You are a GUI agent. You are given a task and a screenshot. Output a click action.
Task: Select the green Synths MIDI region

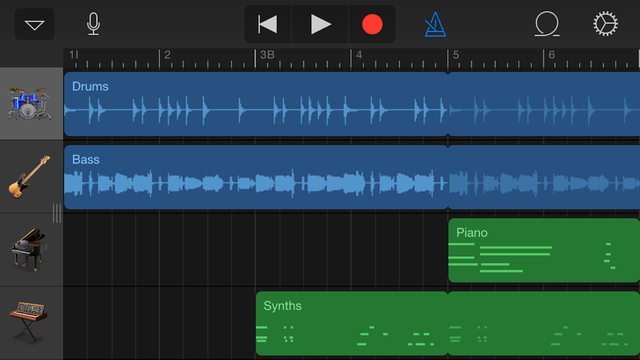352,323
